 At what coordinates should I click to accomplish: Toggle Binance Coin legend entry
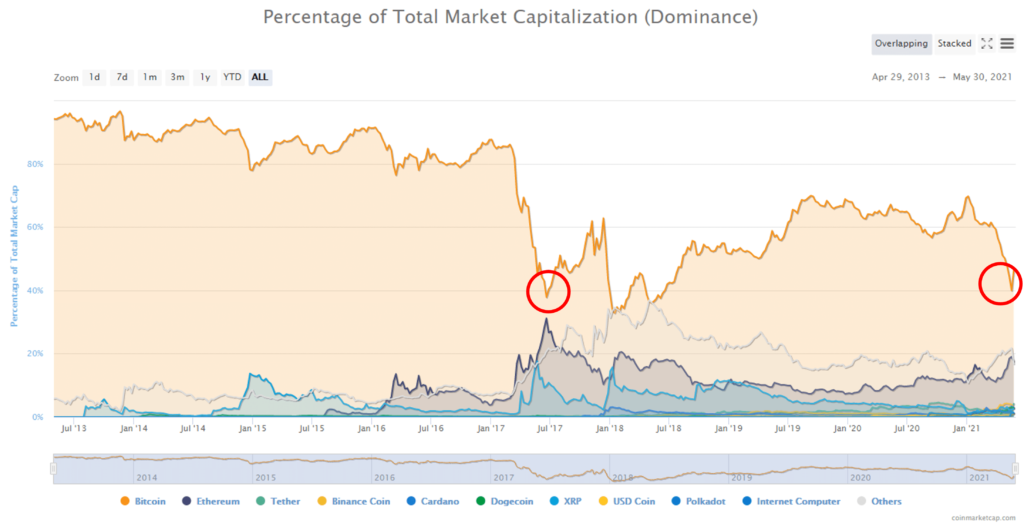(x=353, y=502)
